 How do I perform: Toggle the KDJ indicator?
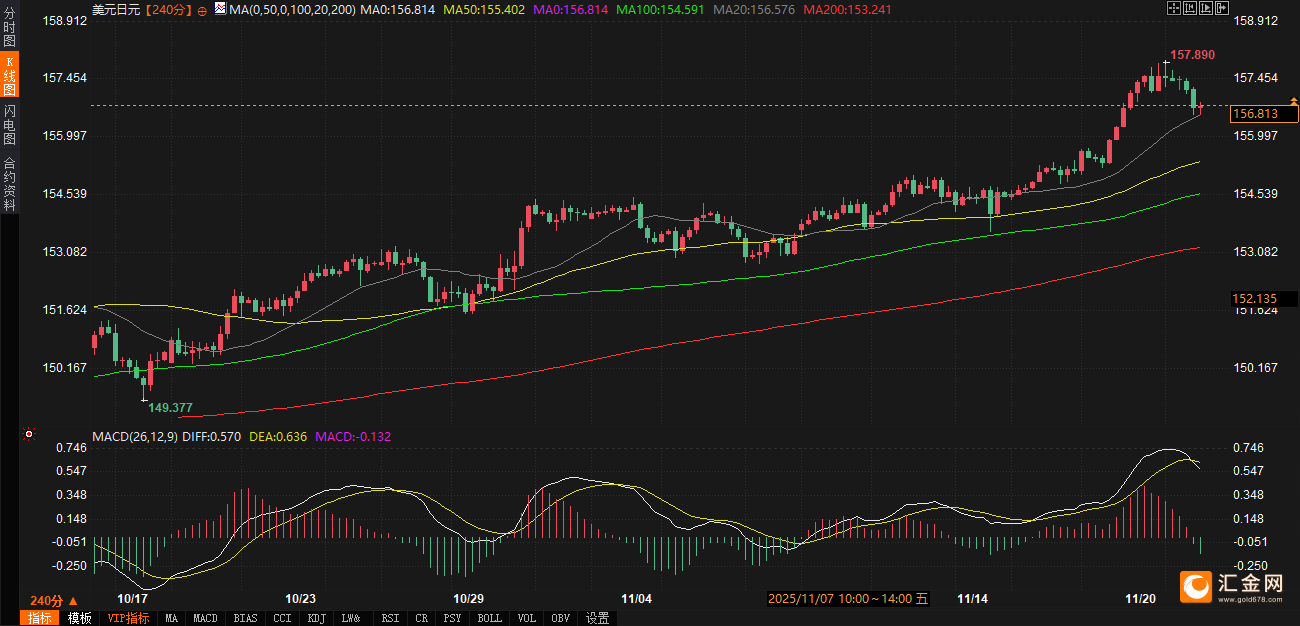[x=316, y=618]
